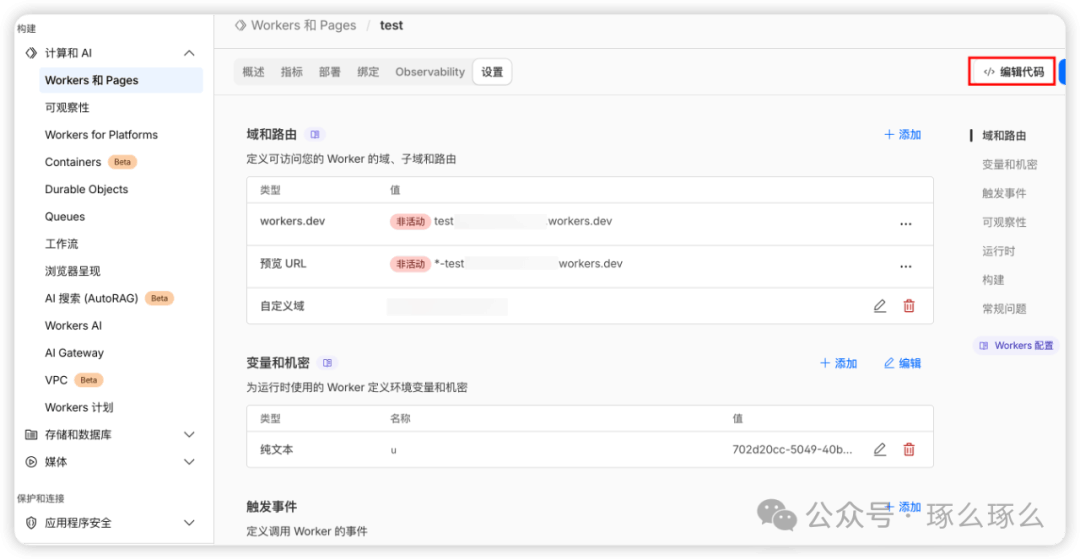The image size is (1080, 559).
Task: Click the pencil icon for variable u
Action: tap(880, 450)
